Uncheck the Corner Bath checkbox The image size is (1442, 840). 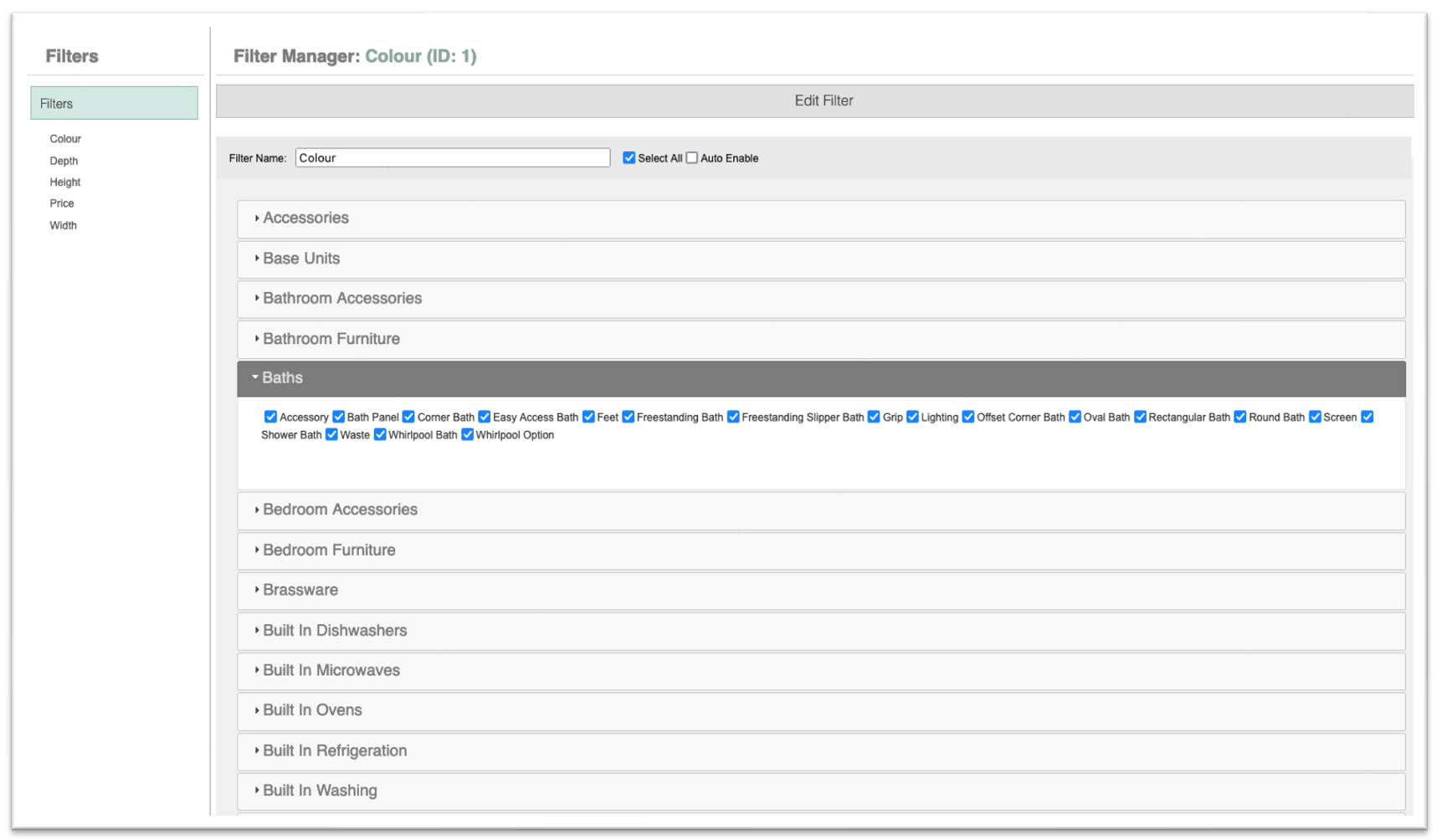[x=408, y=417]
